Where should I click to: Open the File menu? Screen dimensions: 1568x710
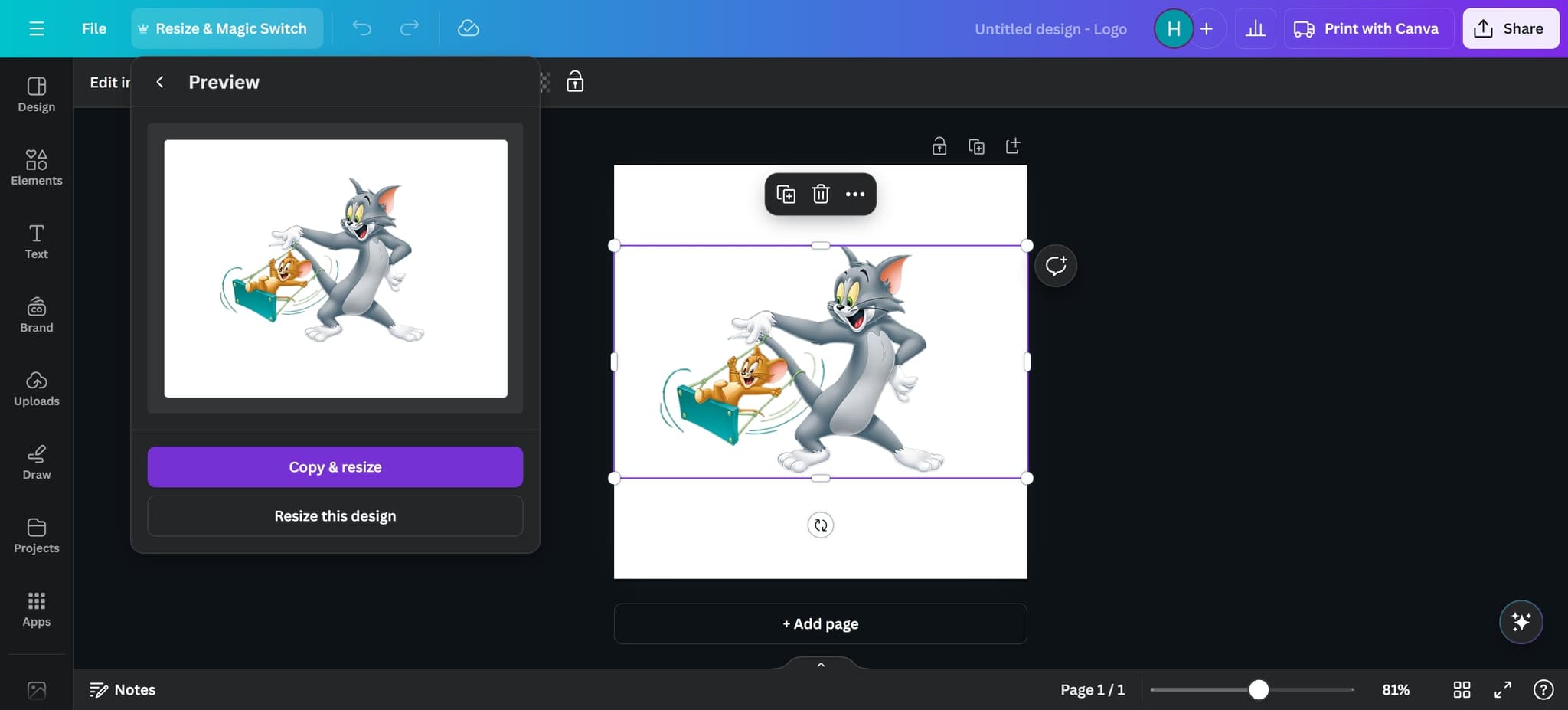pyautogui.click(x=93, y=28)
